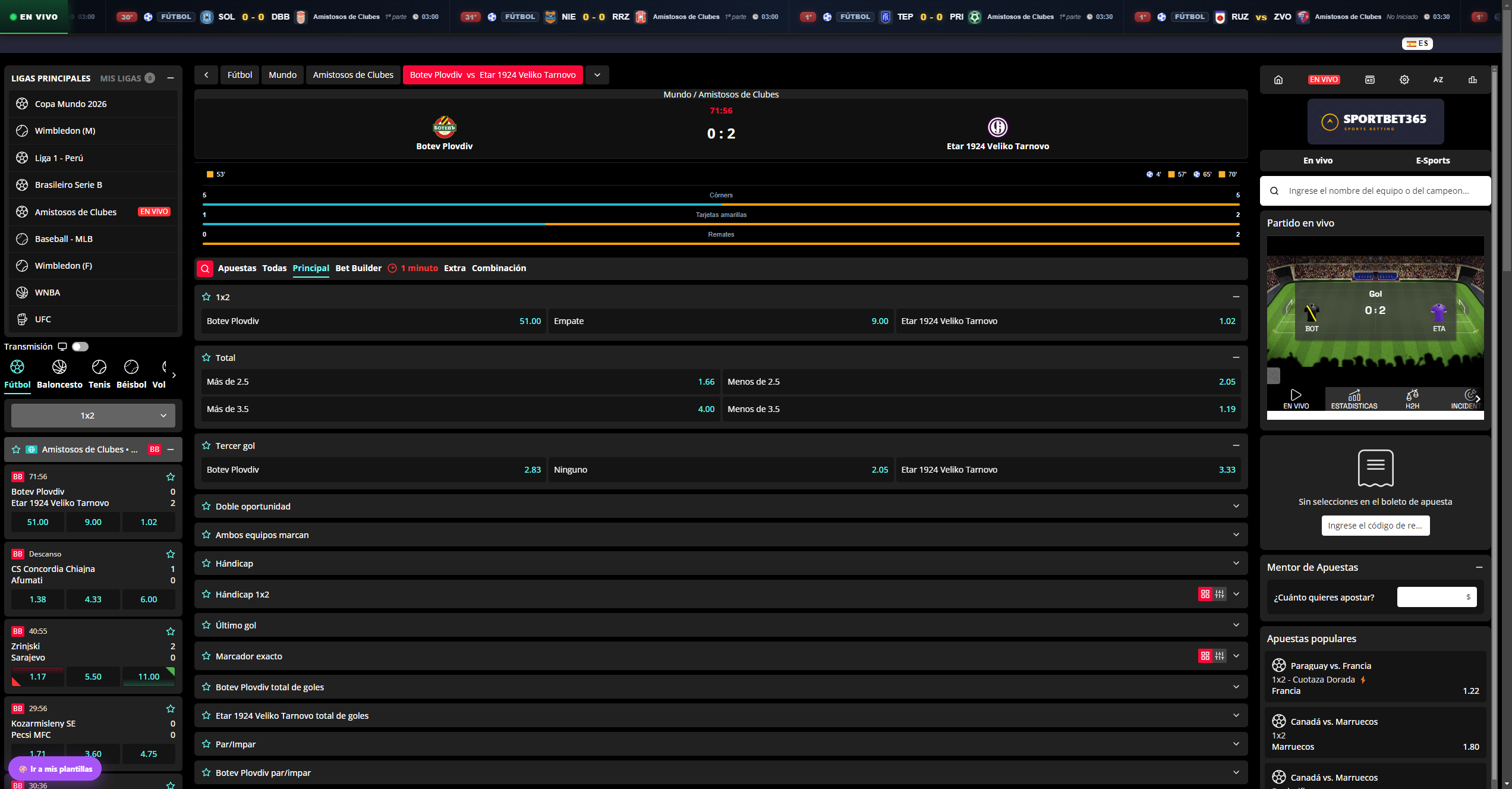Viewport: 1512px width, 789px height.
Task: Switch to the Bet Builder tab
Action: click(358, 268)
